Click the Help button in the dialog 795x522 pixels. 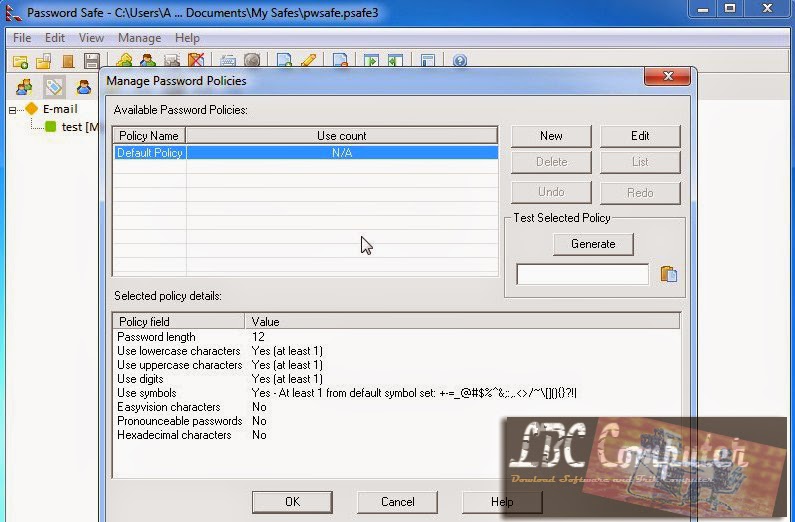(502, 502)
